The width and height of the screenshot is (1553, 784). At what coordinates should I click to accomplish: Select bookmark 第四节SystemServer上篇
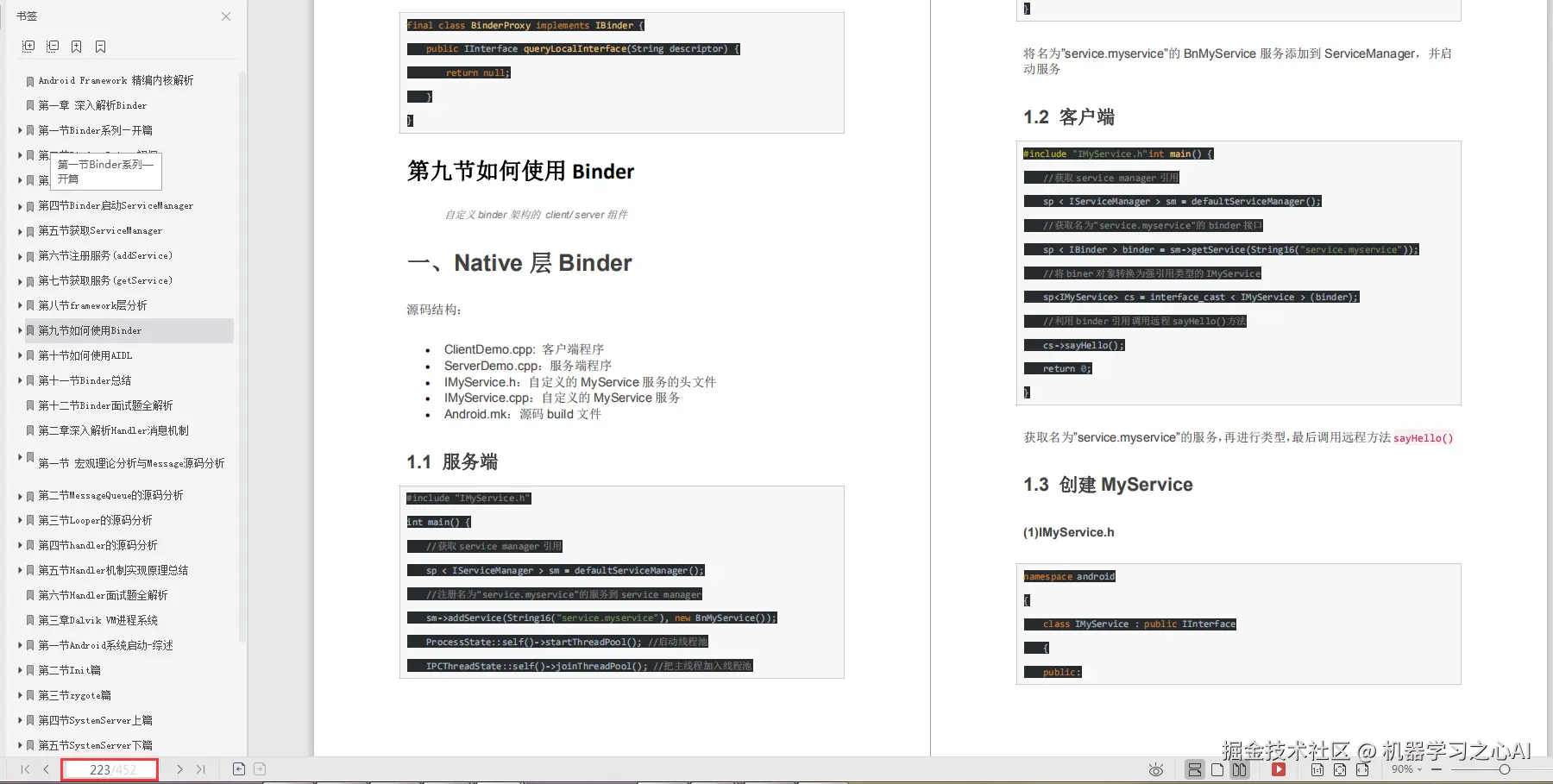coord(95,720)
